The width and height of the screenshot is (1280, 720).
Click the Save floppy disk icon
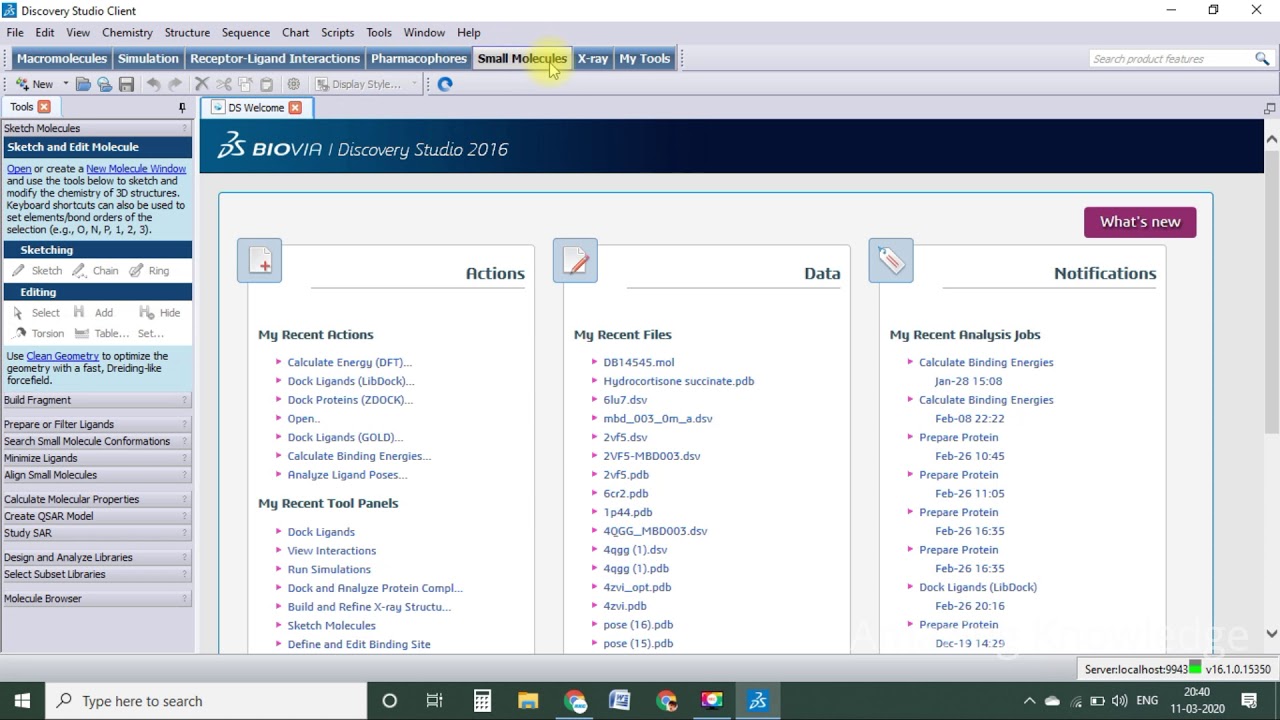(x=126, y=84)
